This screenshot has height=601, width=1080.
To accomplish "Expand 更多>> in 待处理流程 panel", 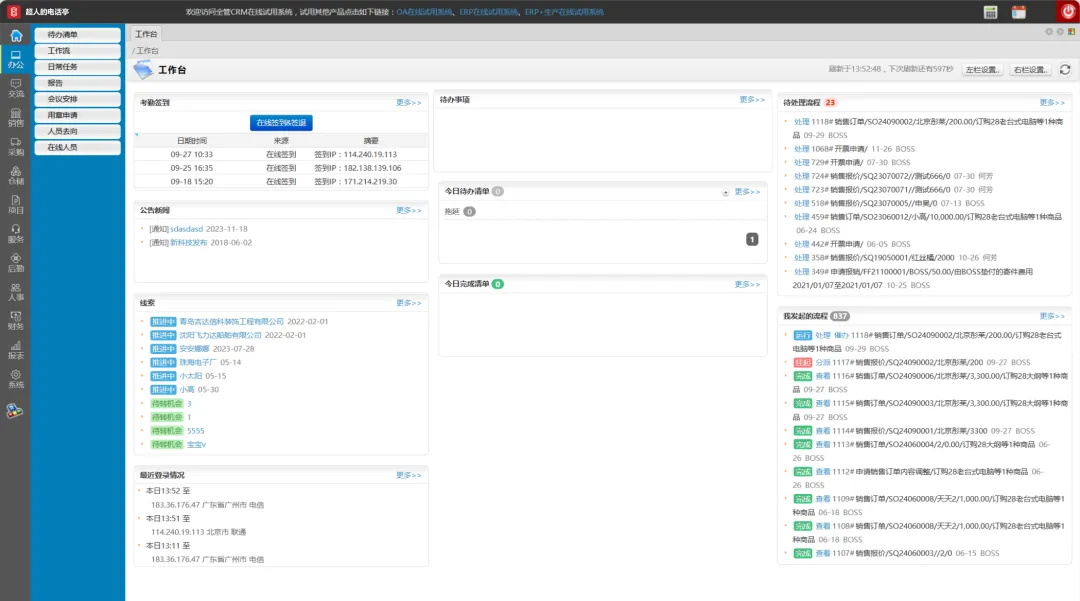I will click(1052, 103).
